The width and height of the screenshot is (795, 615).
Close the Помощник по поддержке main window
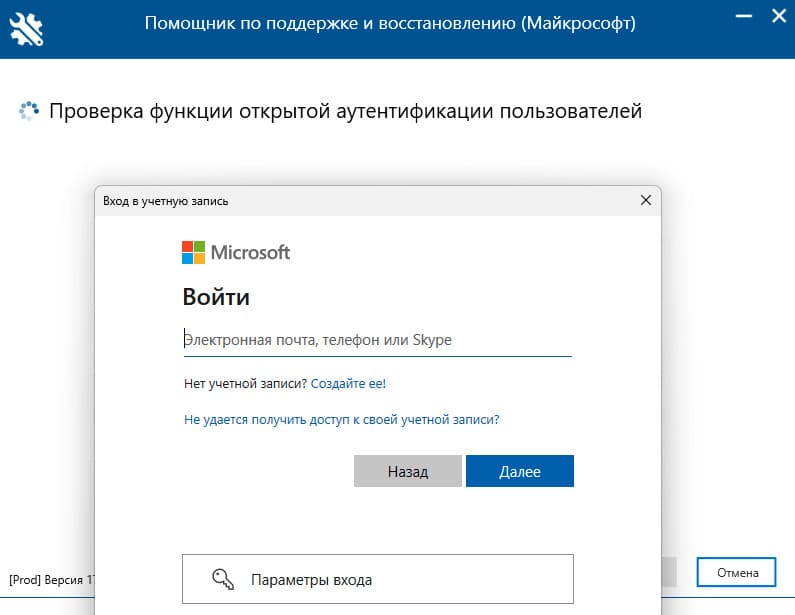pos(779,16)
